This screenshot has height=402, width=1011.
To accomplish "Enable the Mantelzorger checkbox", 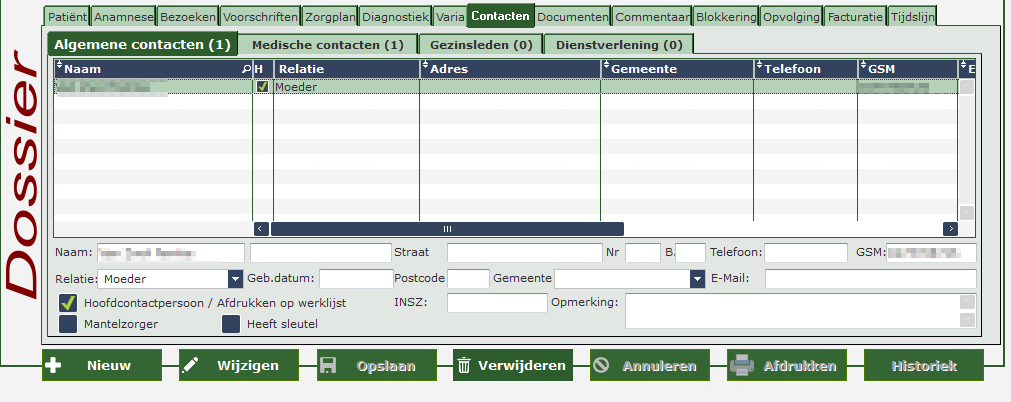I will (x=68, y=324).
